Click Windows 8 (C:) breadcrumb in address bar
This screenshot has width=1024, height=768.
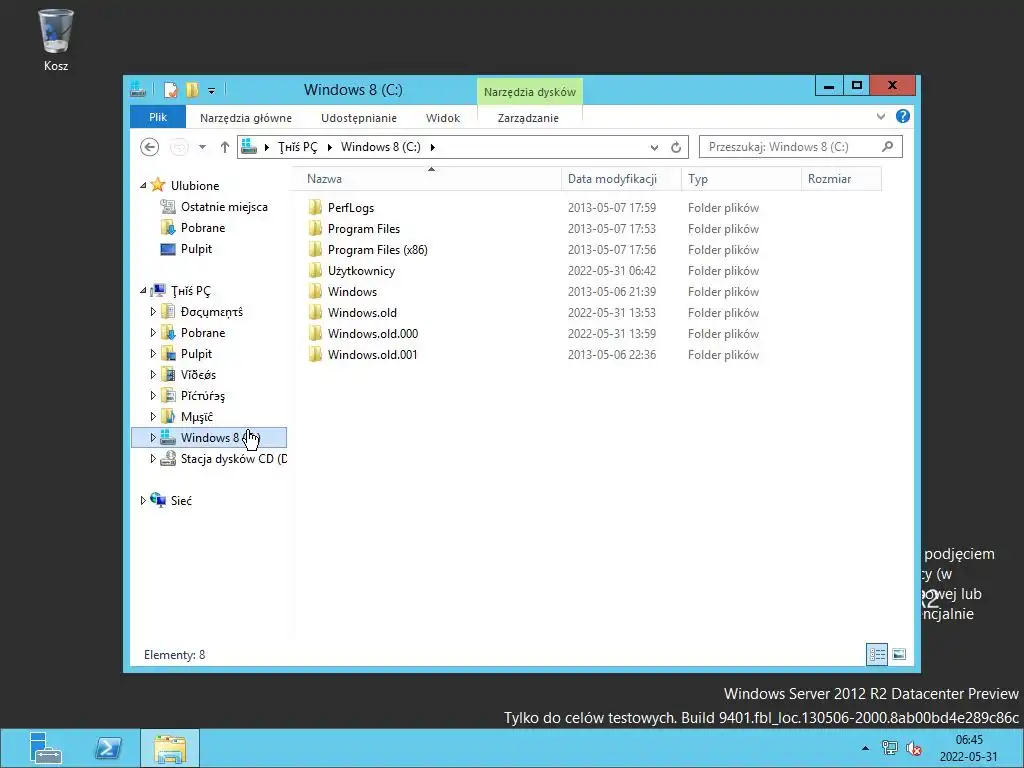point(381,147)
